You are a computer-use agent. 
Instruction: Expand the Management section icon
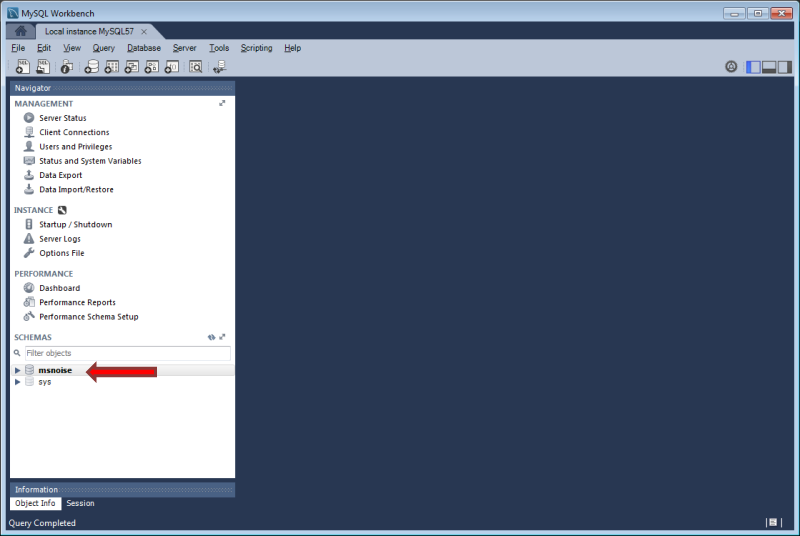coord(222,103)
